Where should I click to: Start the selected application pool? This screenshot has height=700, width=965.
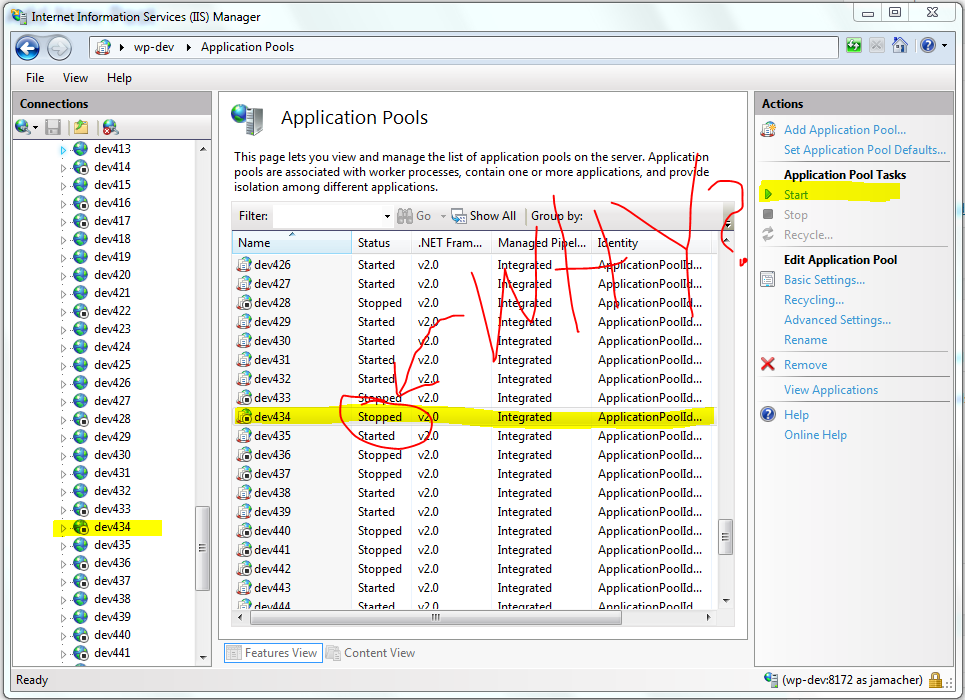pos(796,195)
